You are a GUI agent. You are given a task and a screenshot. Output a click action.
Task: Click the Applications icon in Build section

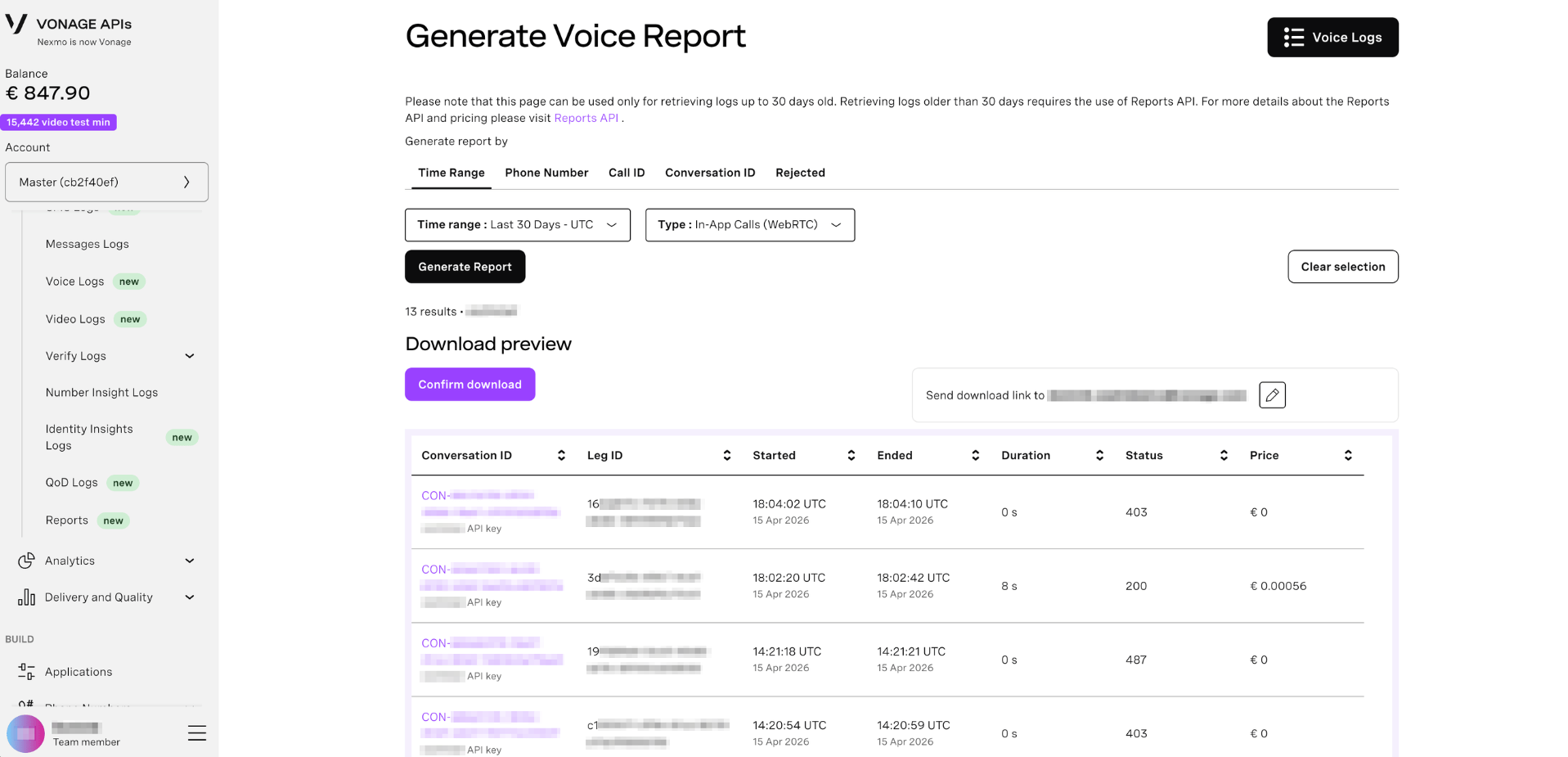tap(26, 672)
